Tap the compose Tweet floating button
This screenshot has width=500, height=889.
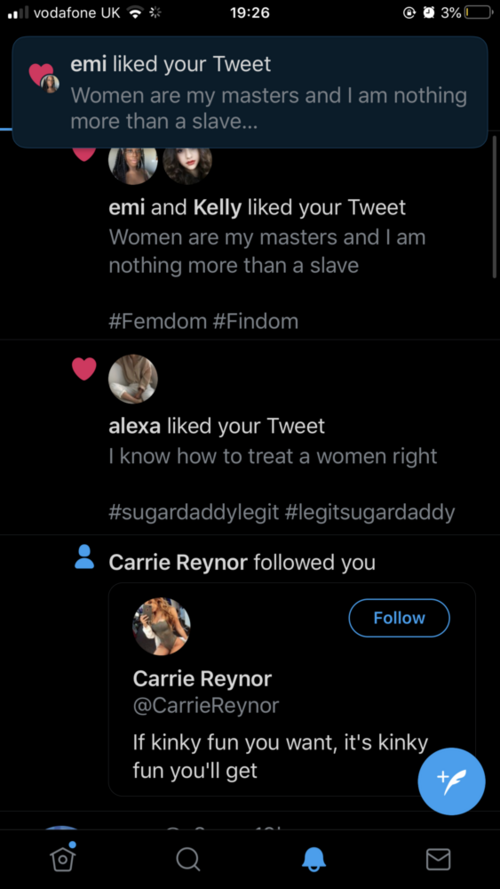pyautogui.click(x=451, y=781)
